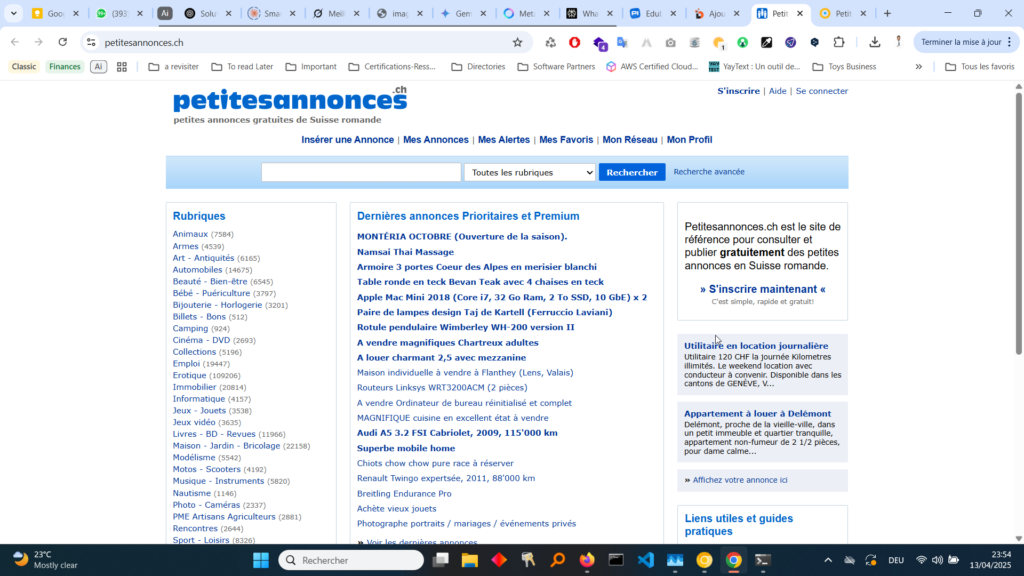Open the green circle extension icon
This screenshot has height=576, width=1024.
pyautogui.click(x=743, y=42)
